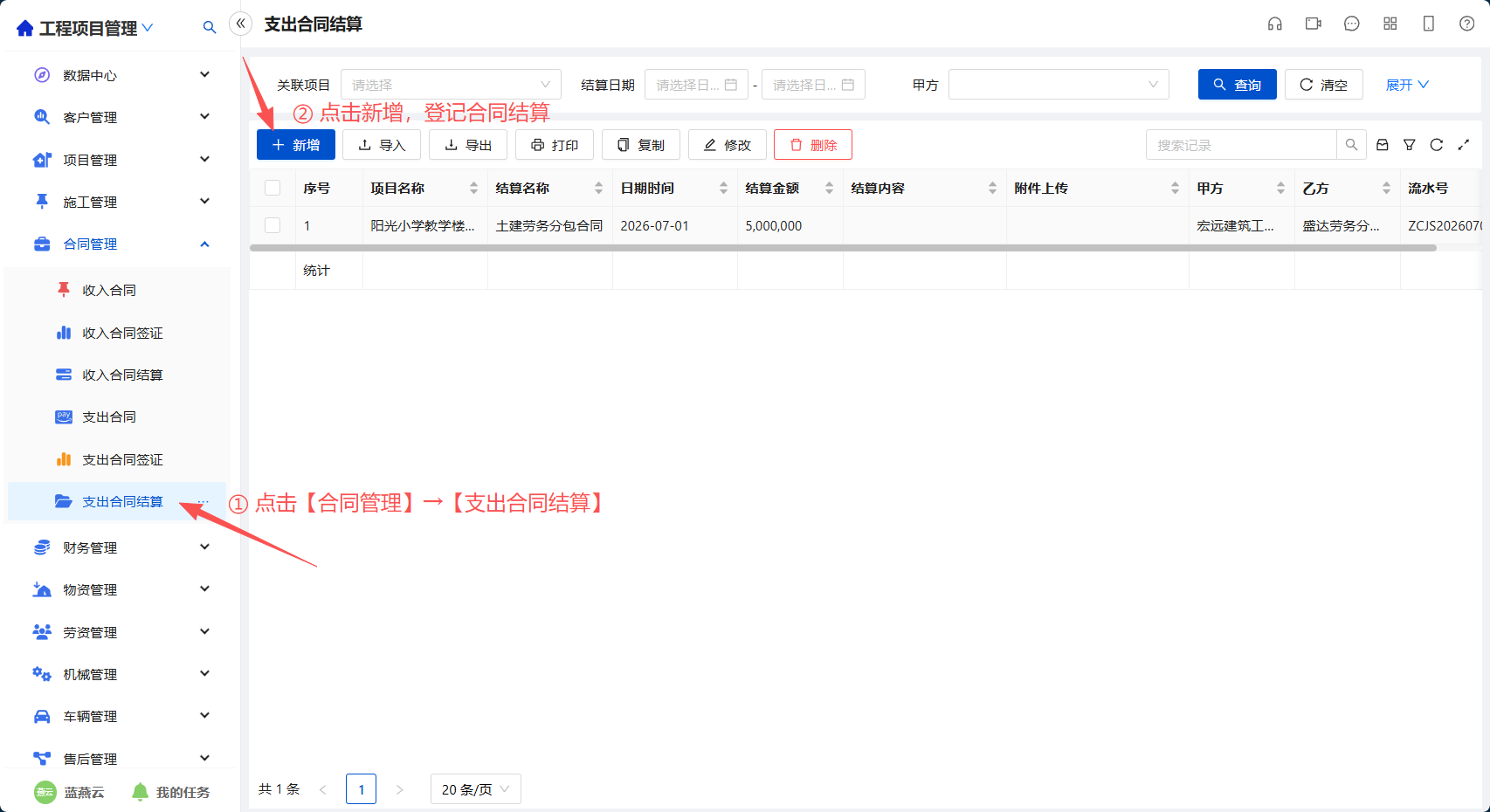Tick the select-all checkbox in table header
The image size is (1490, 812).
(272, 188)
